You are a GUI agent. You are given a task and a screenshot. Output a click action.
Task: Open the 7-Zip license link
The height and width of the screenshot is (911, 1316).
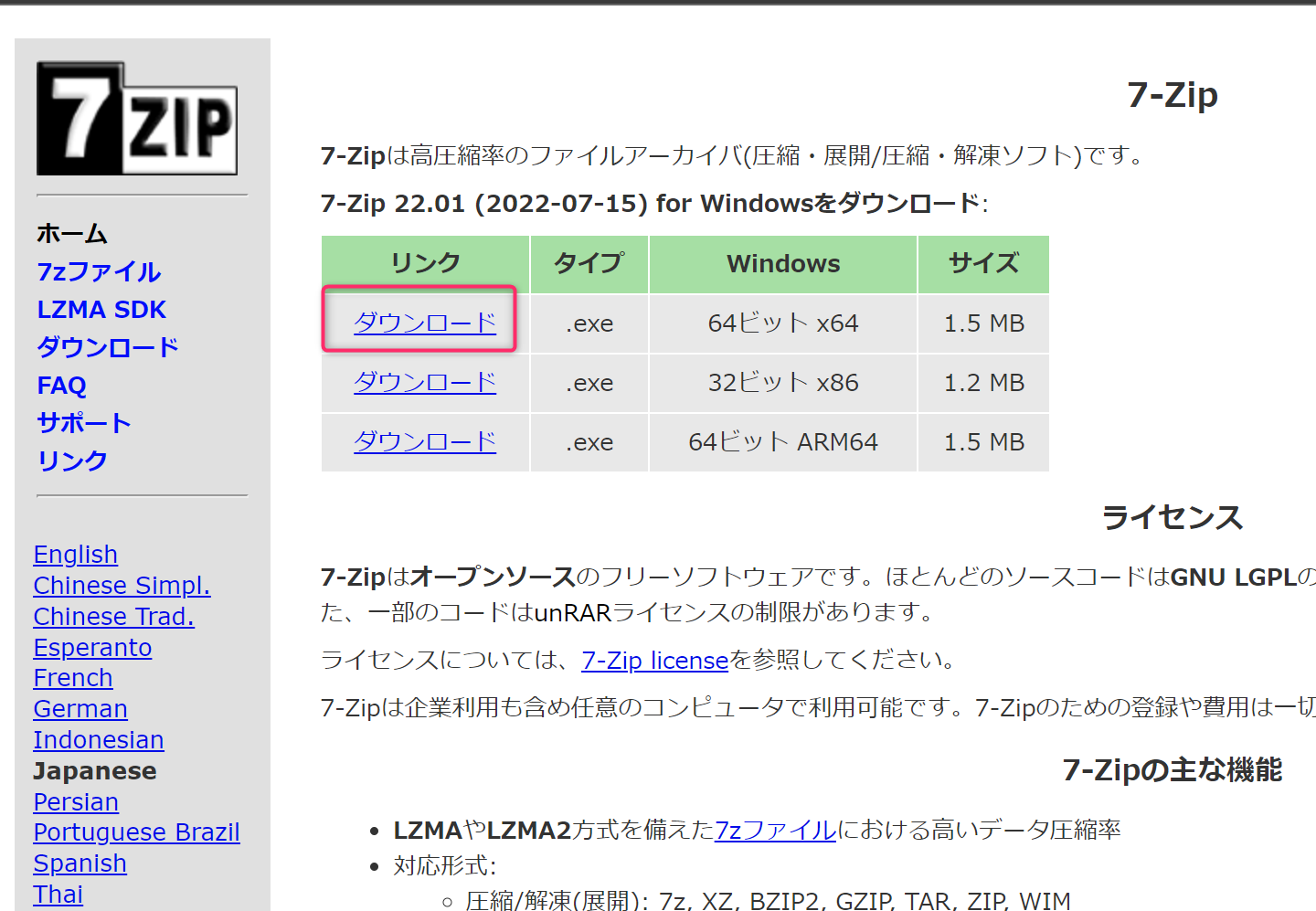654,660
